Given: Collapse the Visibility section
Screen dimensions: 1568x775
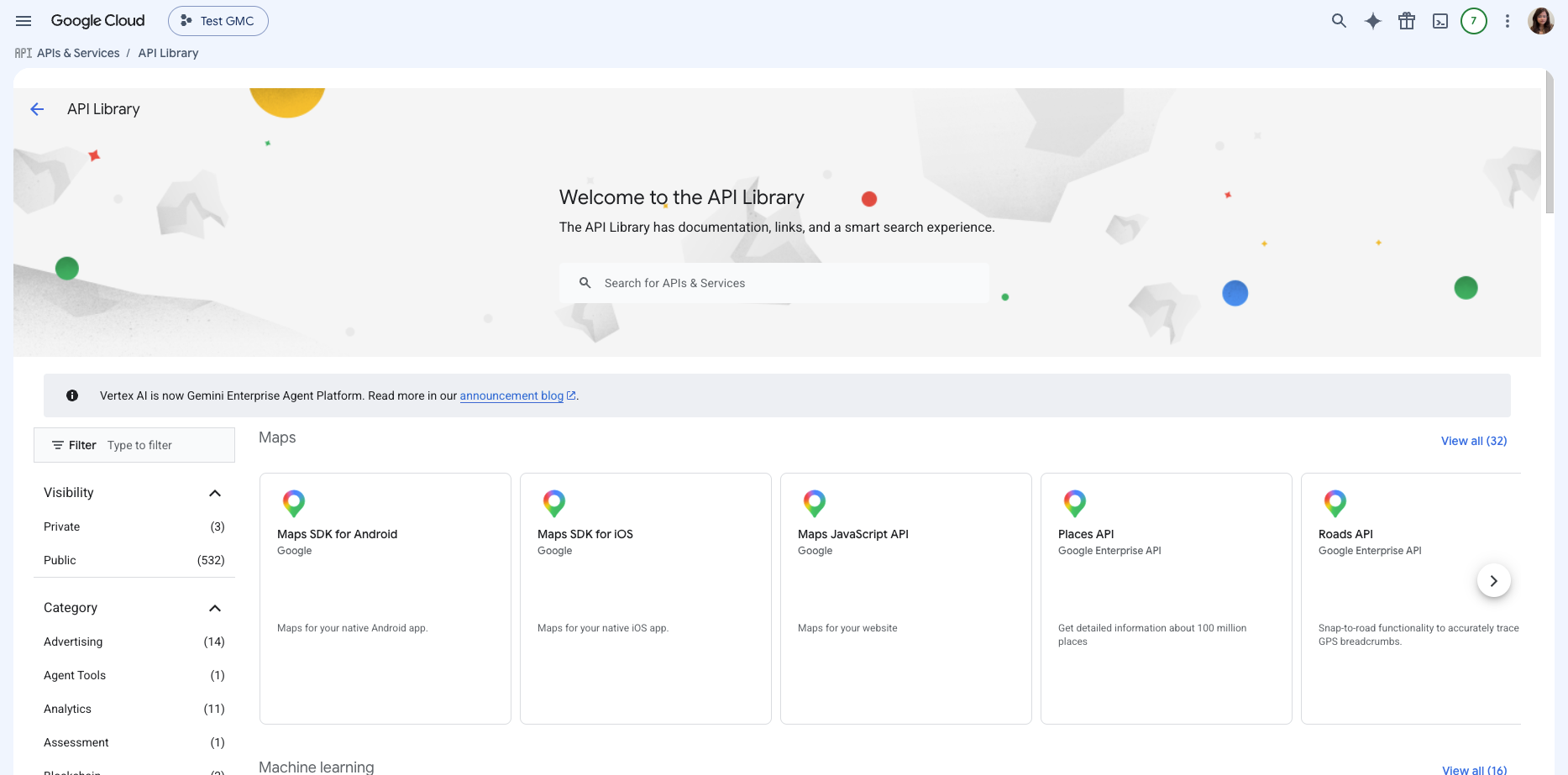Looking at the screenshot, I should 215,493.
